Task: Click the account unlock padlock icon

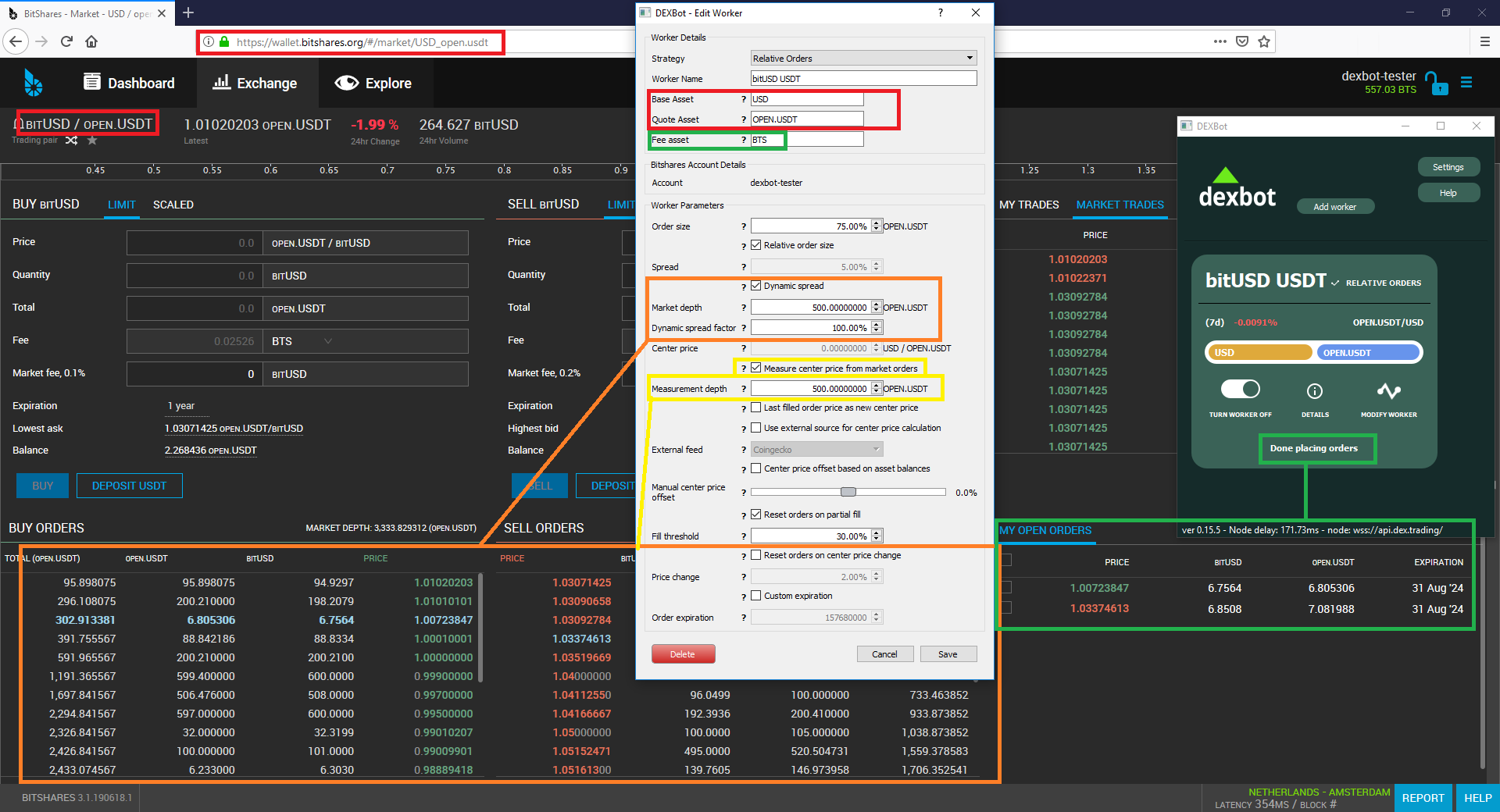Action: pos(1436,83)
